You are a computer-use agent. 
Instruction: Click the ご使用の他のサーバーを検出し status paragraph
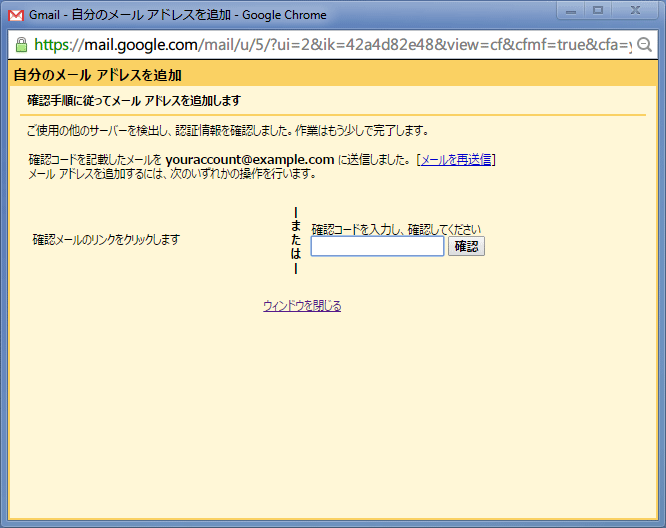[228, 131]
